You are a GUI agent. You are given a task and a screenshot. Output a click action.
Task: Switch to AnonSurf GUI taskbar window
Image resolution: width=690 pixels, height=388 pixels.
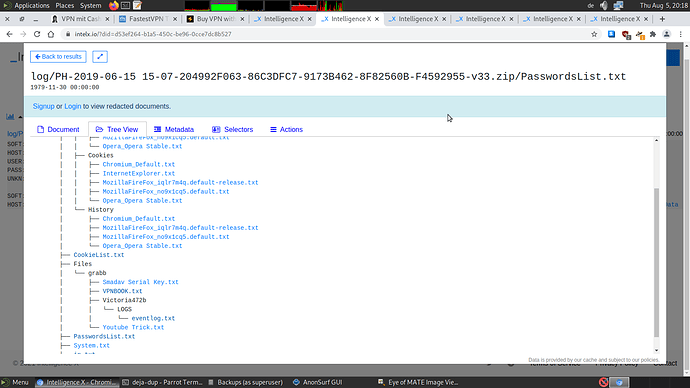tap(317, 382)
